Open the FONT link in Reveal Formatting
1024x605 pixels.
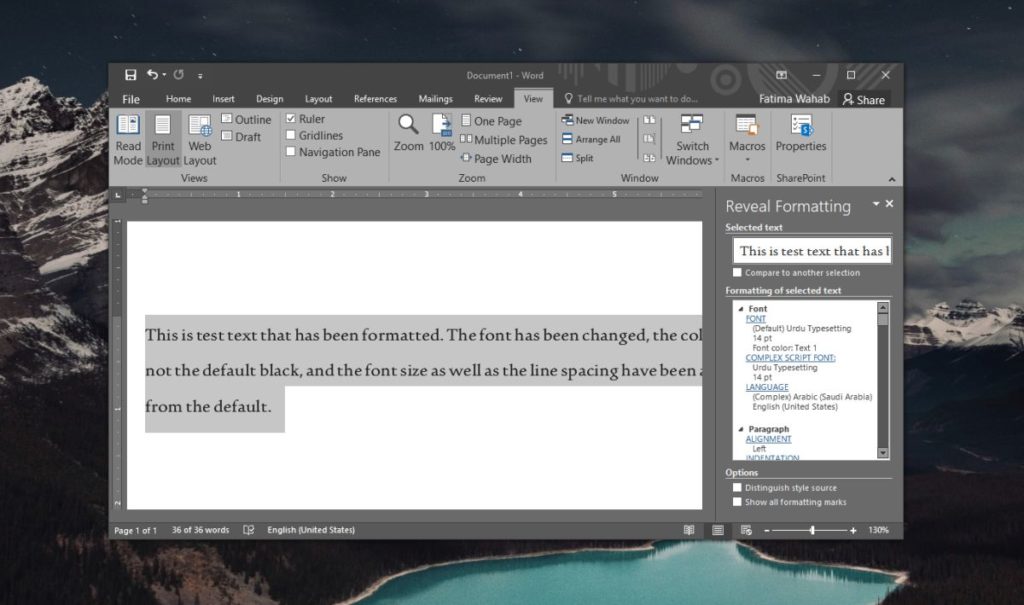(x=756, y=318)
